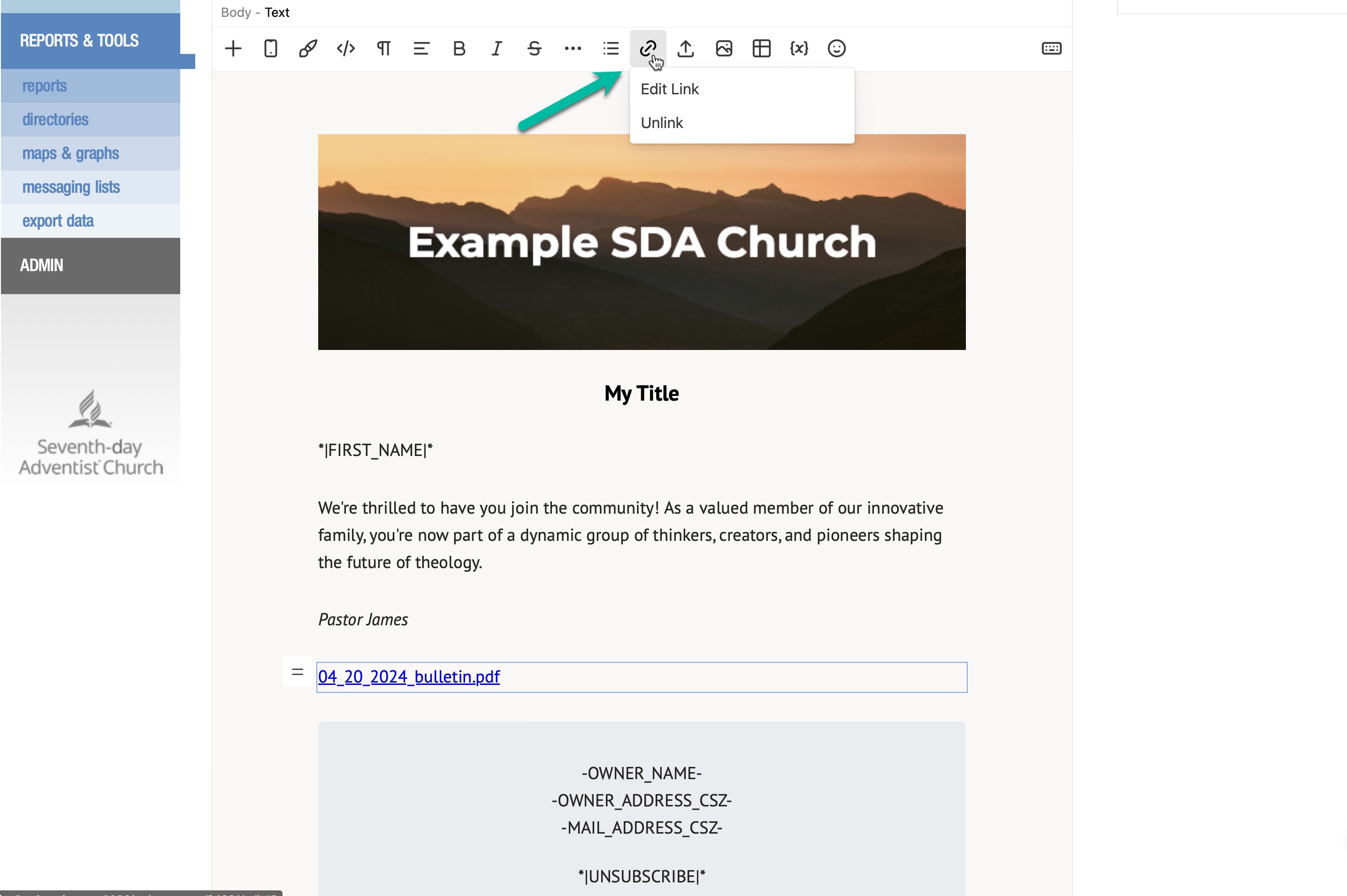Open HTML code view icon

tap(346, 49)
